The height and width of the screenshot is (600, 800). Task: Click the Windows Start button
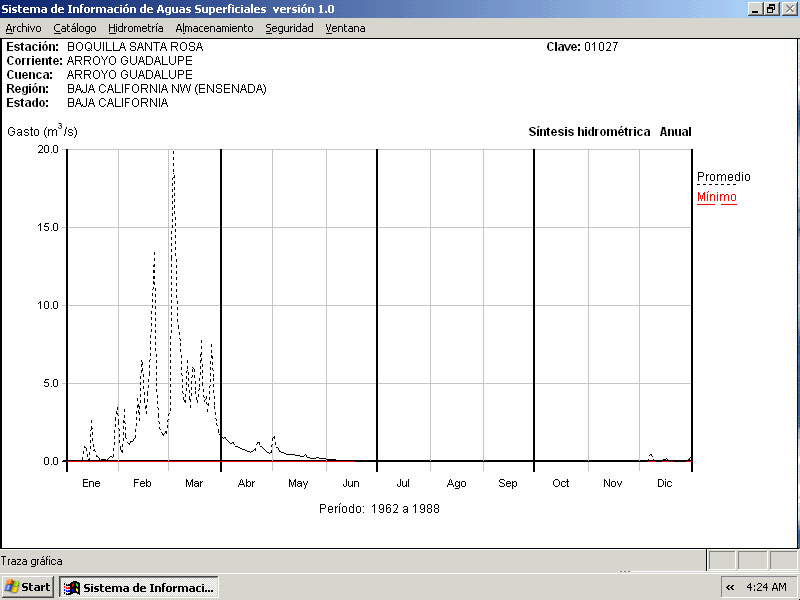point(28,587)
